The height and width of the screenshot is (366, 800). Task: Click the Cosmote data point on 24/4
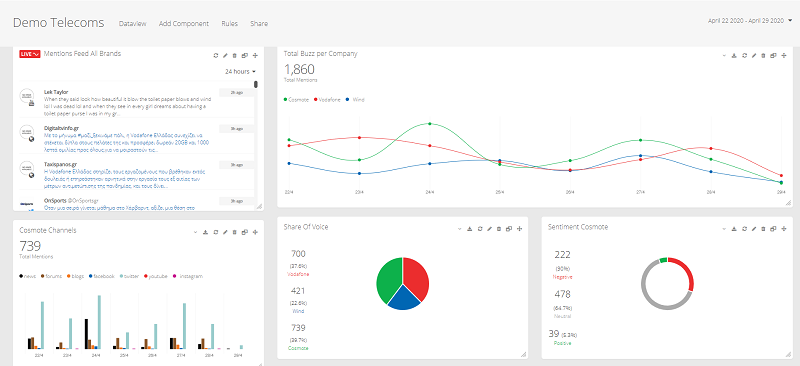click(x=430, y=124)
